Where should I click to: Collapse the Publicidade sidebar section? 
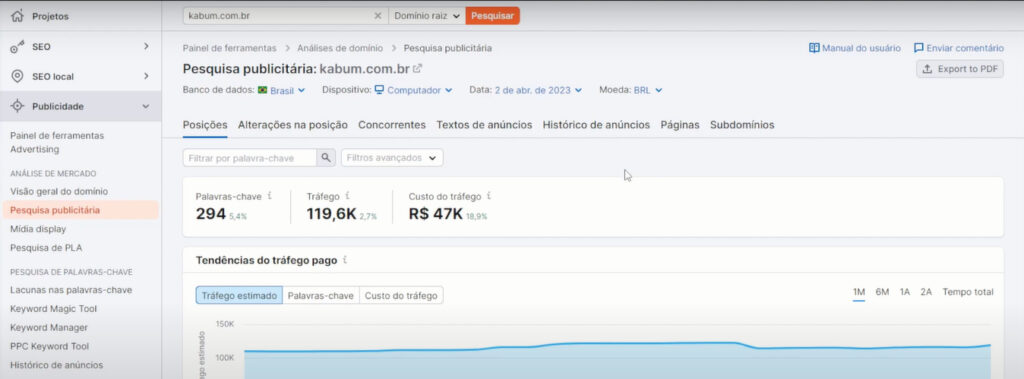tap(146, 106)
